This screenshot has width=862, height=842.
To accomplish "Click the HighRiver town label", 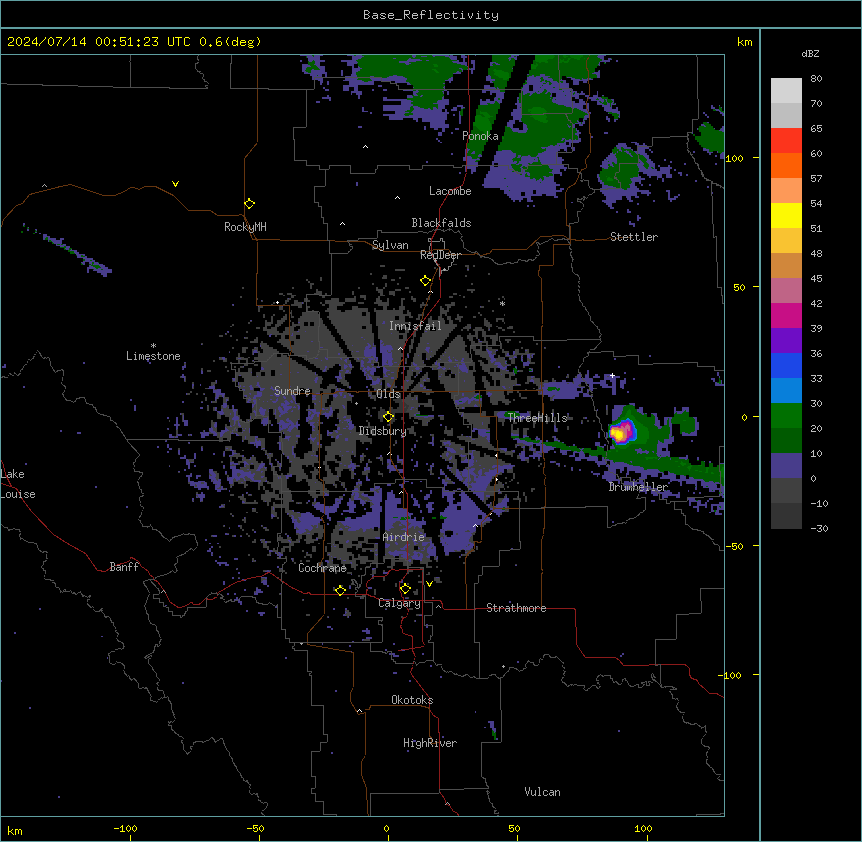I will (430, 743).
